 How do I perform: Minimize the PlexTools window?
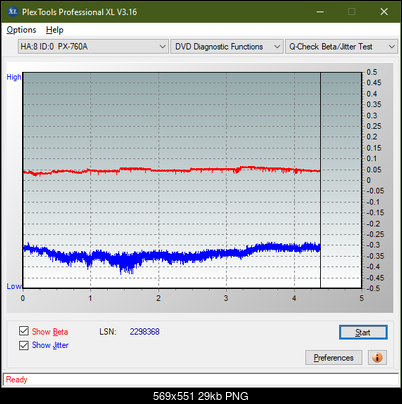[x=320, y=12]
